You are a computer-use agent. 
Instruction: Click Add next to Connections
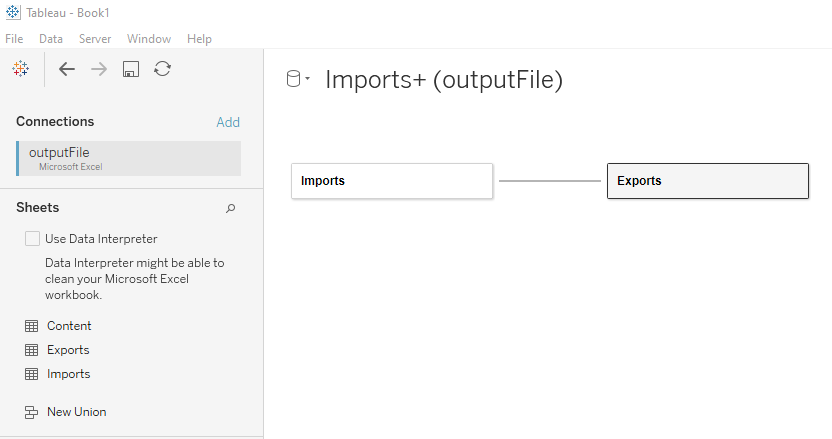(228, 122)
